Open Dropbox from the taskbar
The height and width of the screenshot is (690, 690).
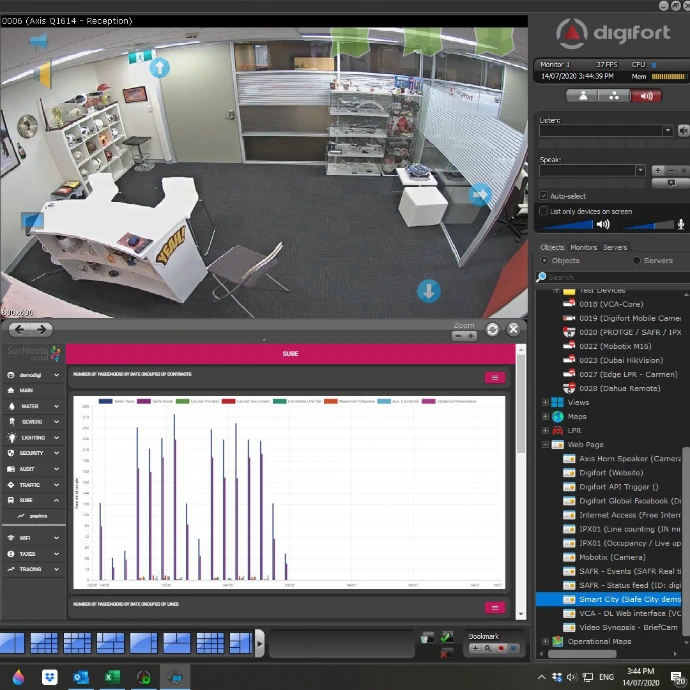click(x=49, y=677)
